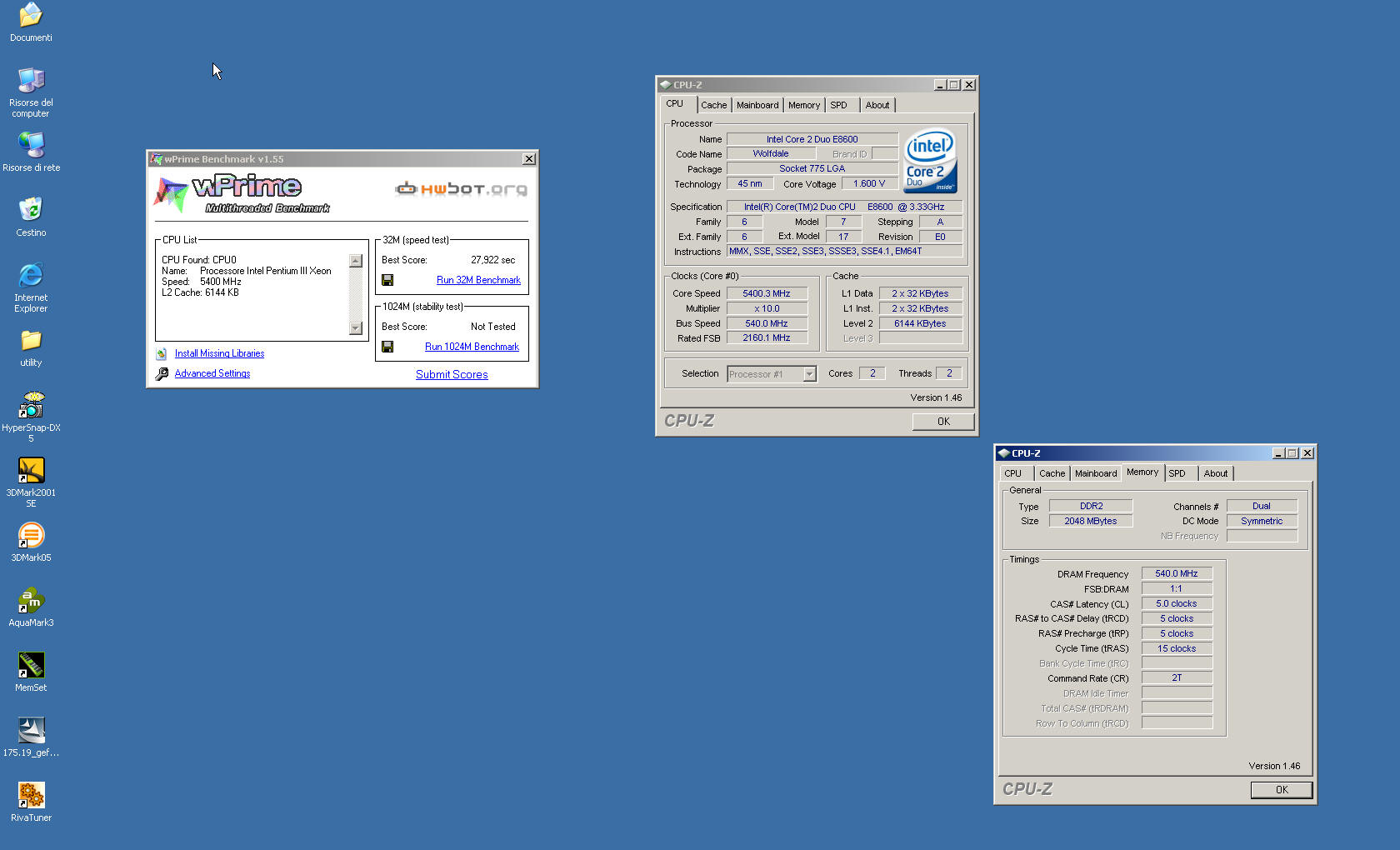
Task: Minimize the CPU-Z Memory window
Action: pyautogui.click(x=1278, y=453)
